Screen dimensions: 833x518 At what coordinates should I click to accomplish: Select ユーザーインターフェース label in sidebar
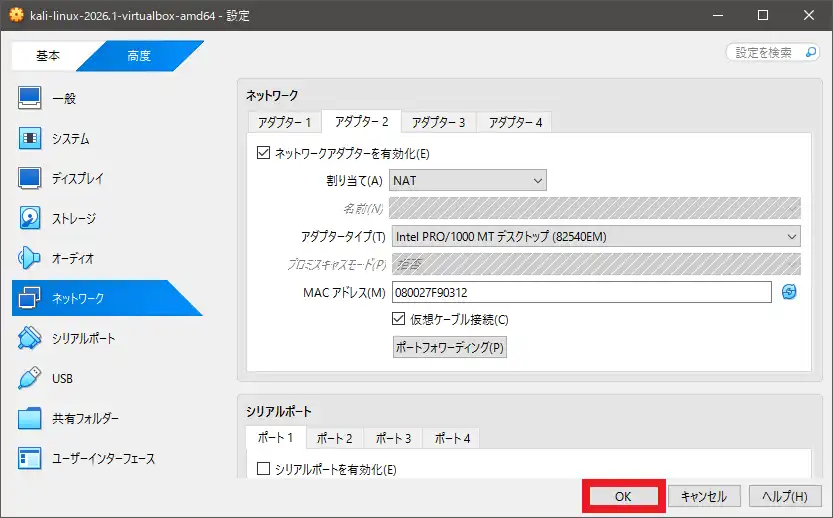pyautogui.click(x=104, y=458)
